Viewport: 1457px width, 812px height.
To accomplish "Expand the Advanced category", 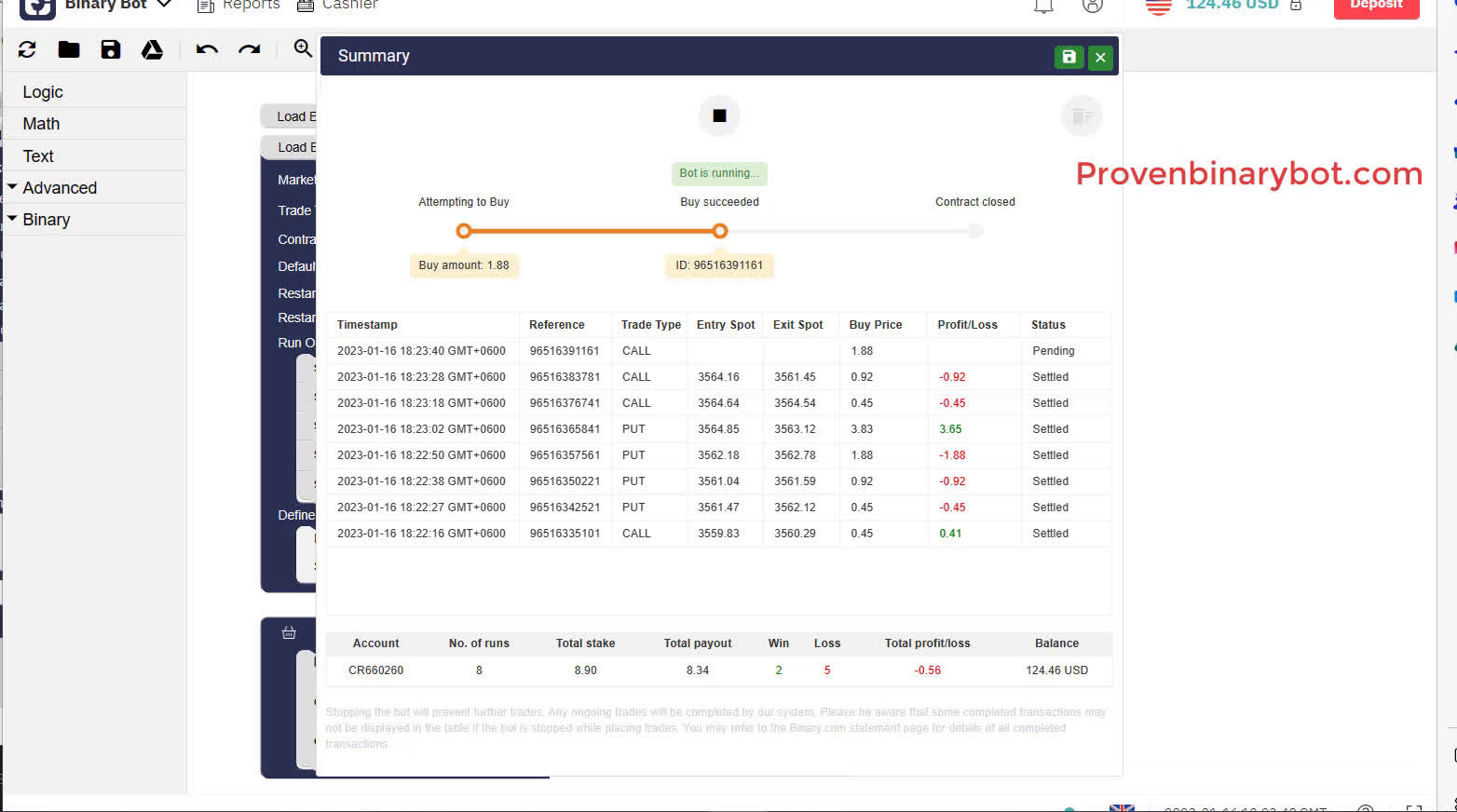I will [60, 188].
